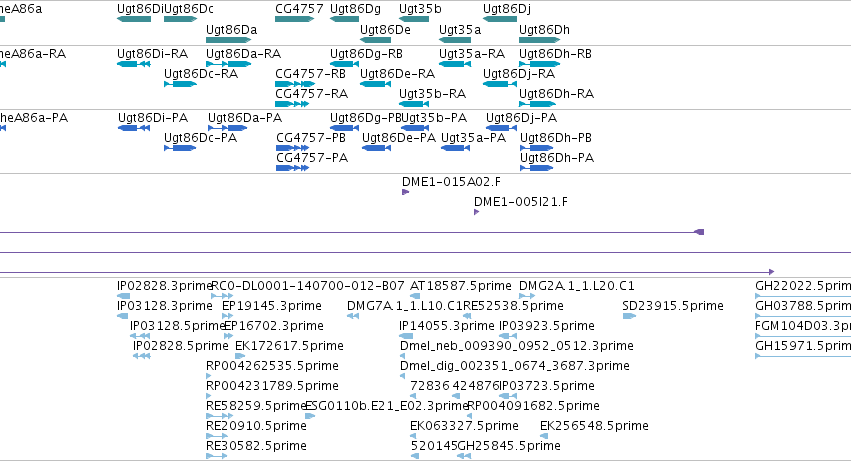Select the Ugt86Dg gene label

[355, 9]
